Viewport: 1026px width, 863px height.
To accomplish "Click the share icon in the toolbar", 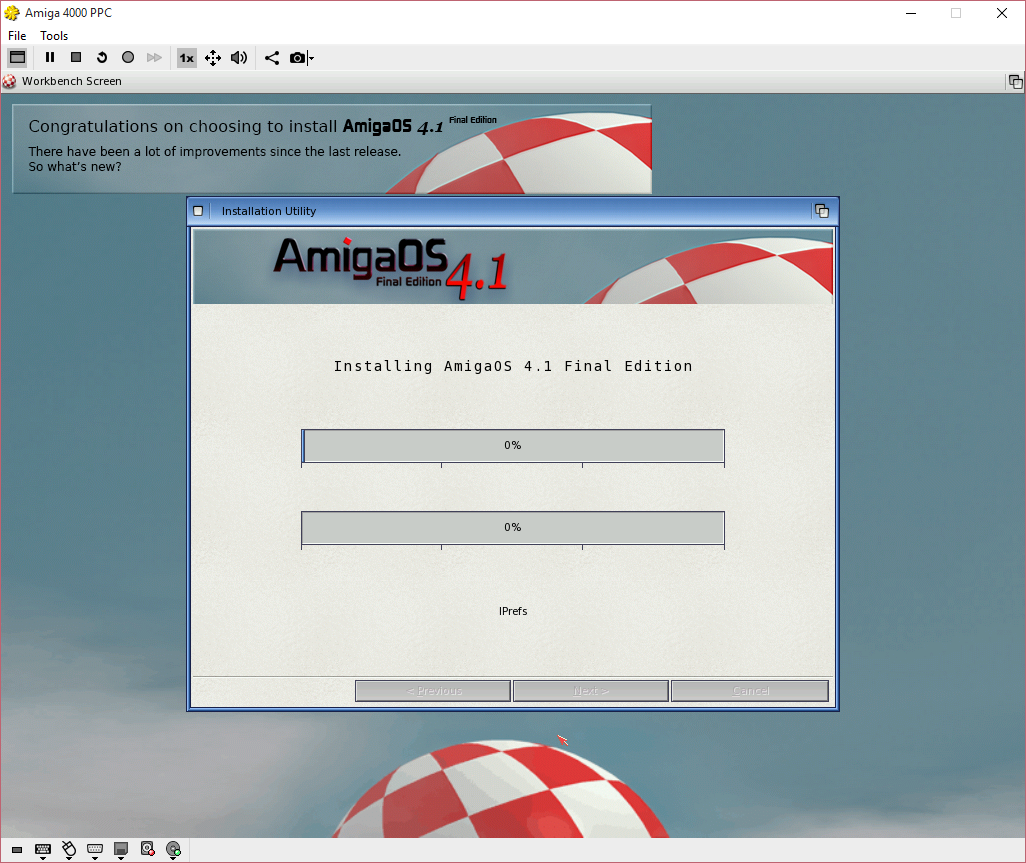I will pos(272,58).
